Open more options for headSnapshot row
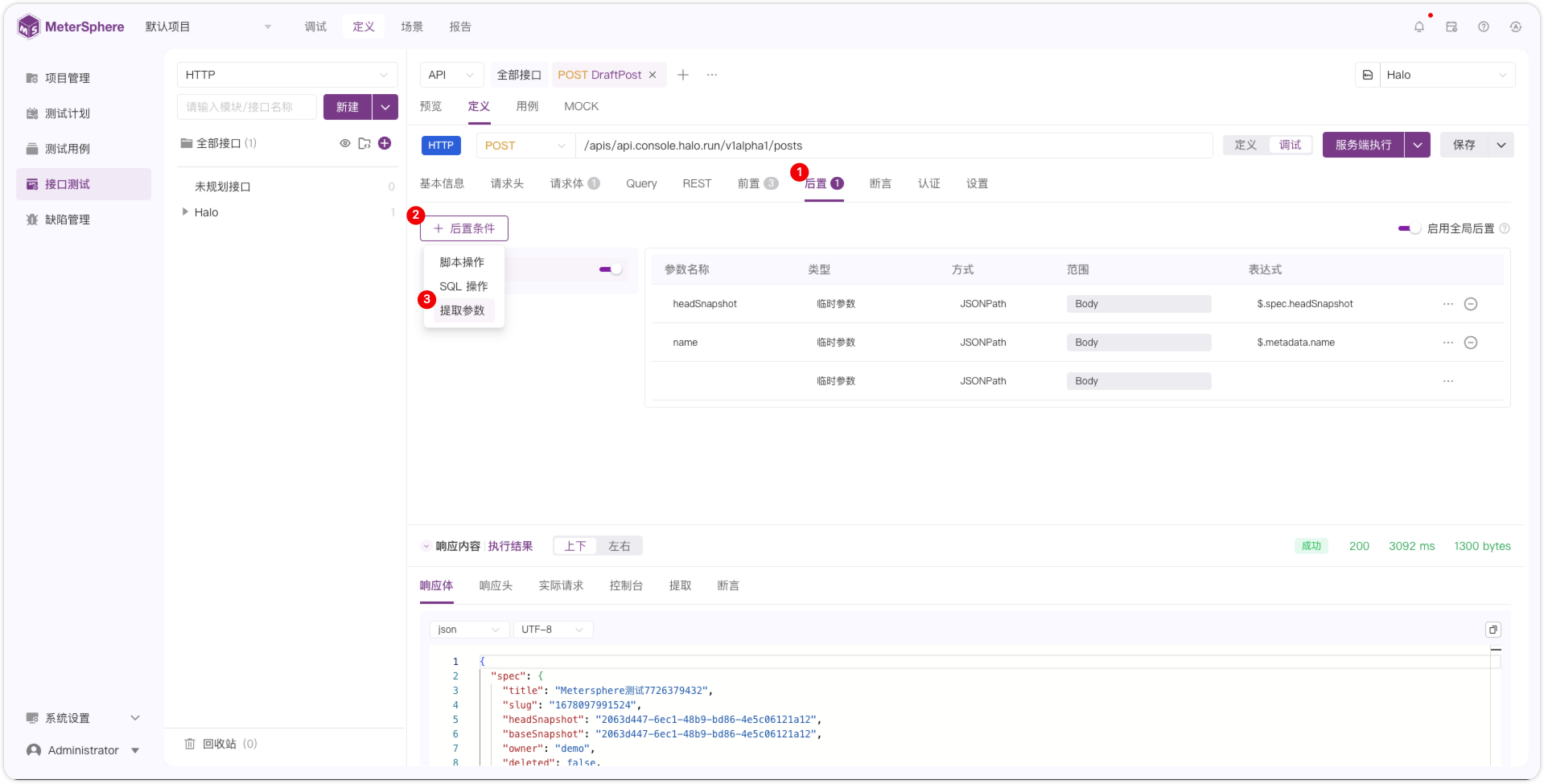Image resolution: width=1544 pixels, height=784 pixels. (x=1448, y=304)
